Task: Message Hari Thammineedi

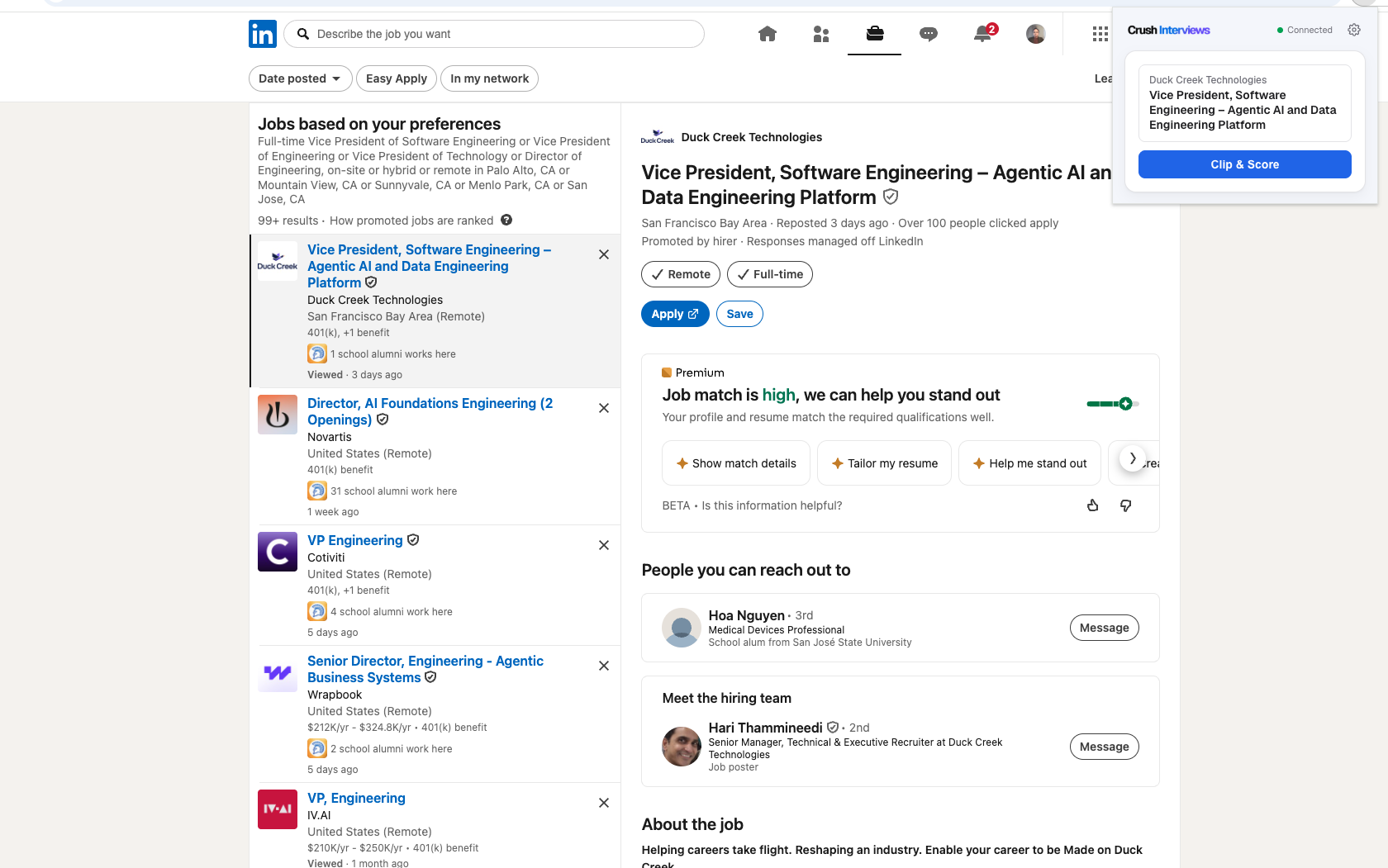Action: pos(1105,747)
